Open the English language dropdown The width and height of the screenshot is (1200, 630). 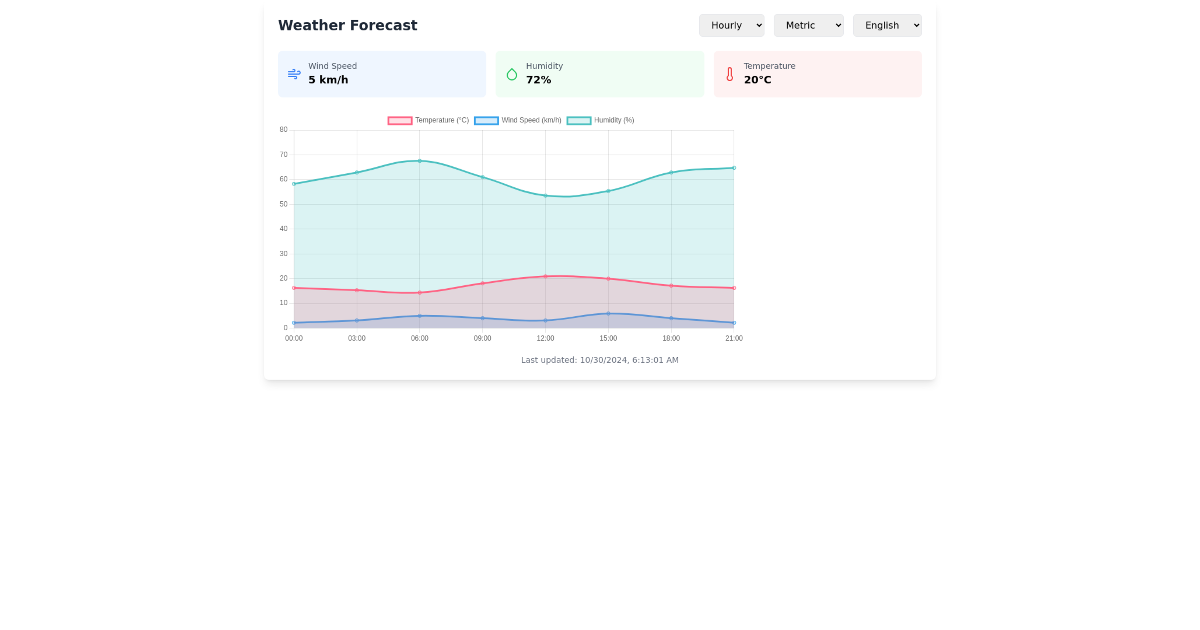tap(887, 25)
